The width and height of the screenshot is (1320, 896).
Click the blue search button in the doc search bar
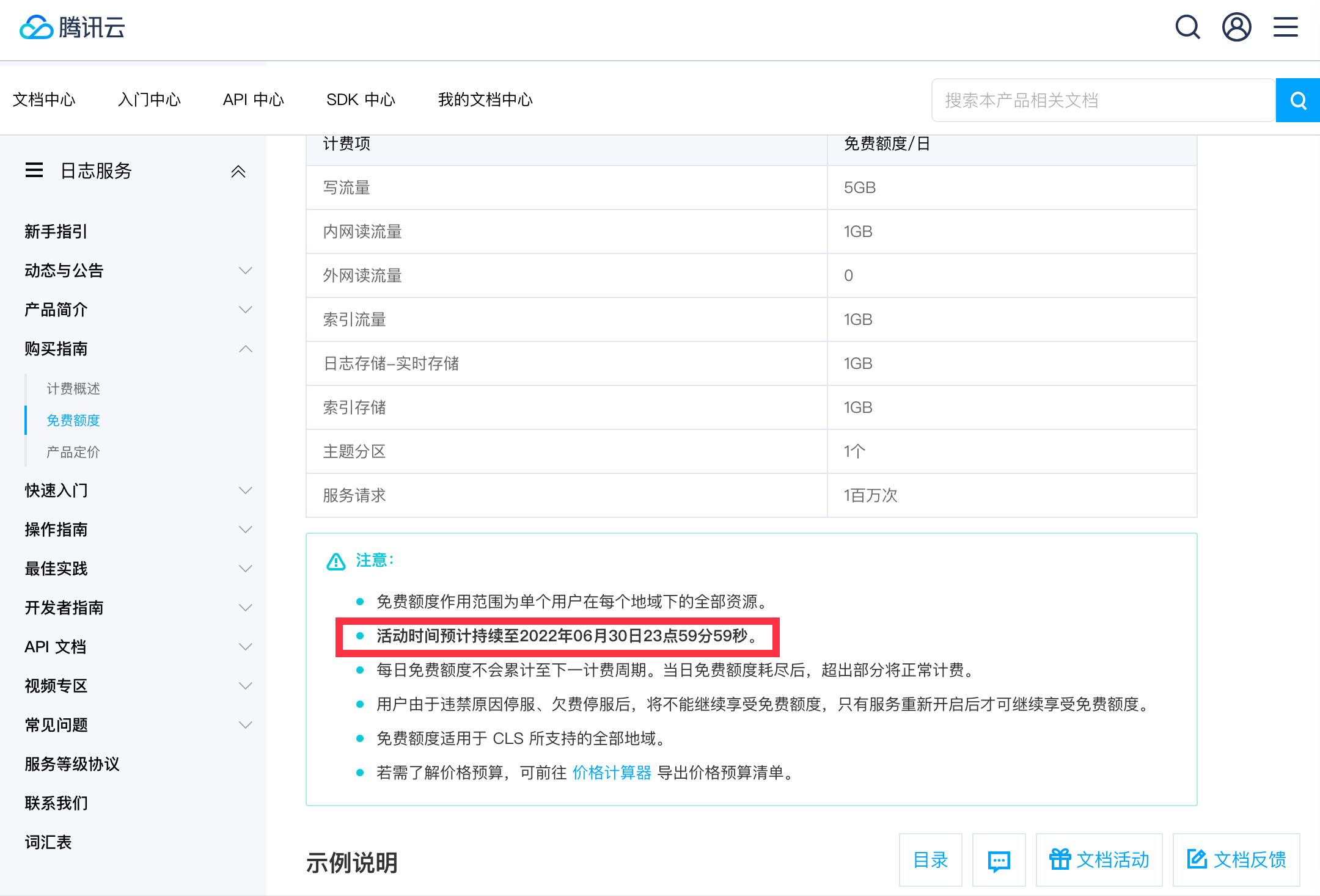[1297, 100]
